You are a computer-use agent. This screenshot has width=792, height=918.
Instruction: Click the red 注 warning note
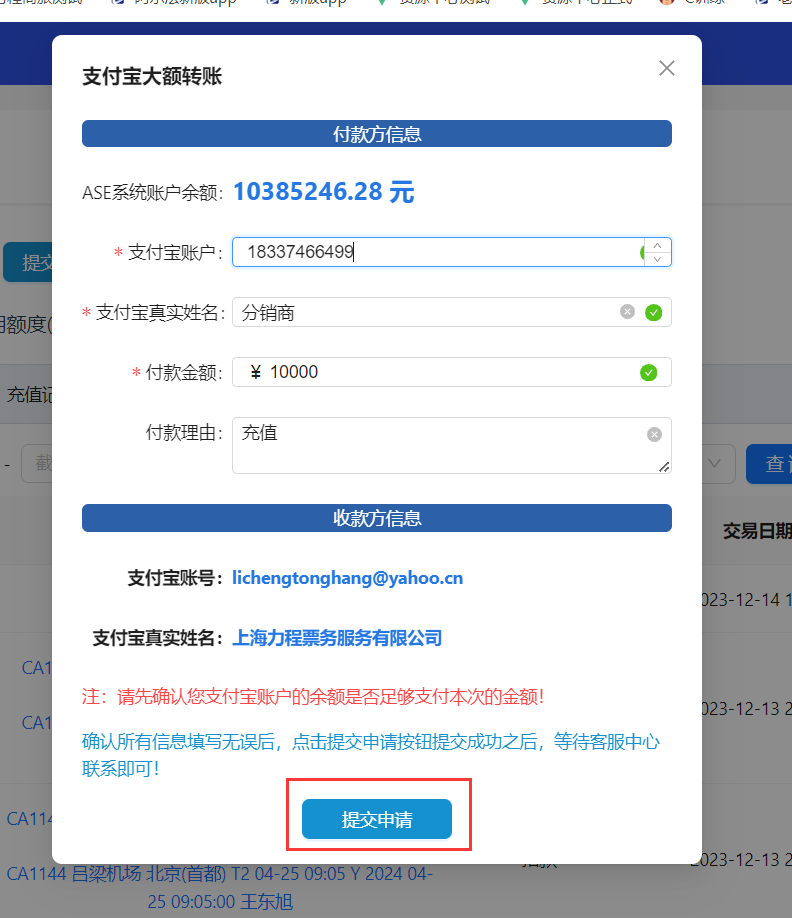point(313,697)
